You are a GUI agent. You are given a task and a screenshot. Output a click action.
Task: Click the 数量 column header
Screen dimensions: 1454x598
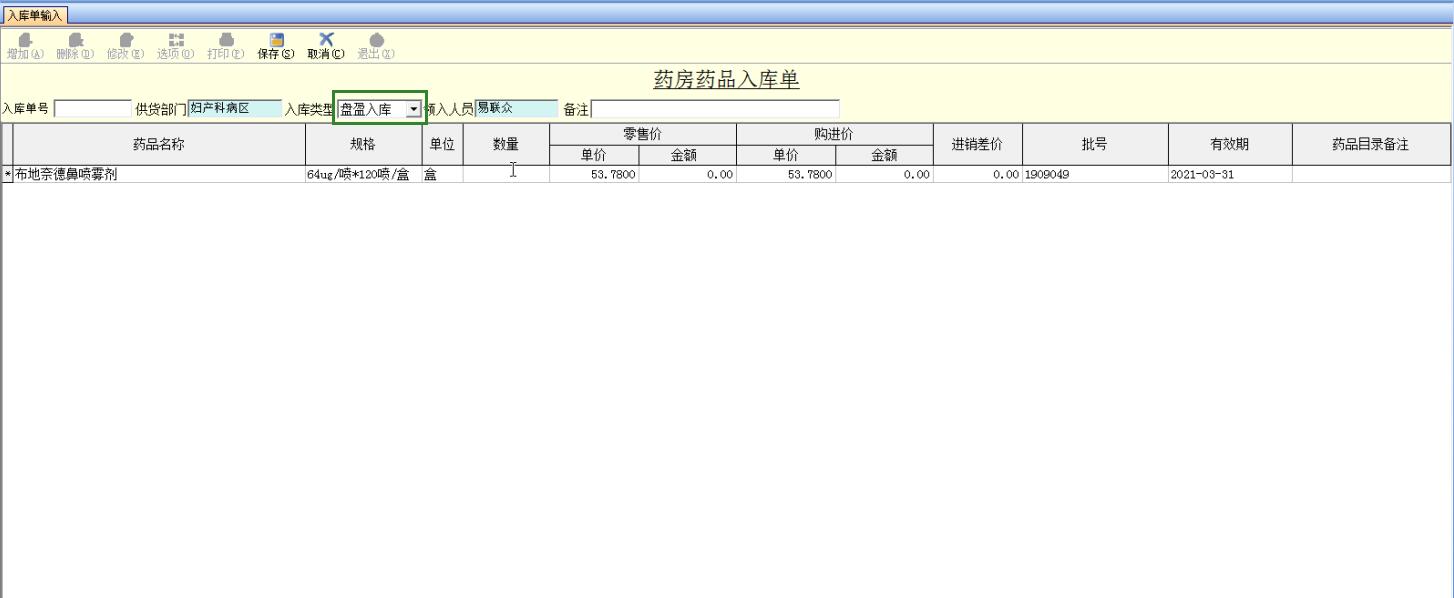[x=506, y=144]
